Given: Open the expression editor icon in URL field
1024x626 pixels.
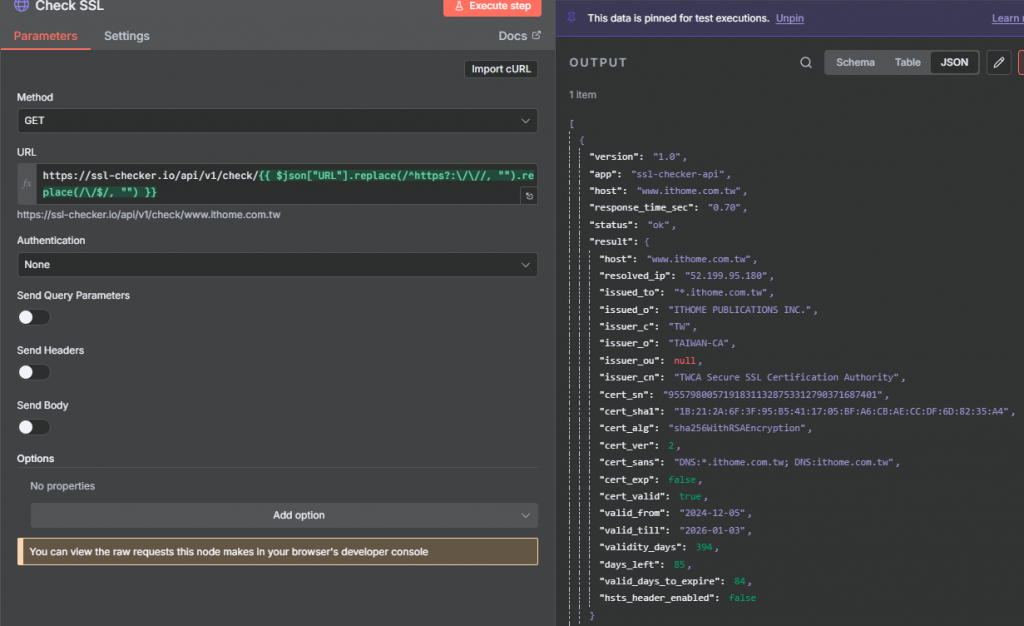Looking at the screenshot, I should pyautogui.click(x=527, y=196).
